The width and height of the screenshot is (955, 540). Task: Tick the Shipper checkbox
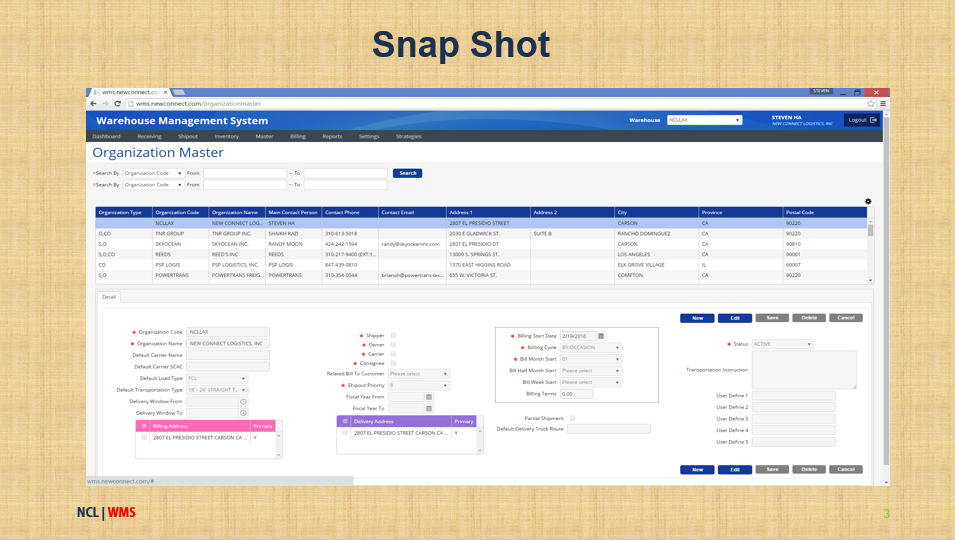coord(393,335)
